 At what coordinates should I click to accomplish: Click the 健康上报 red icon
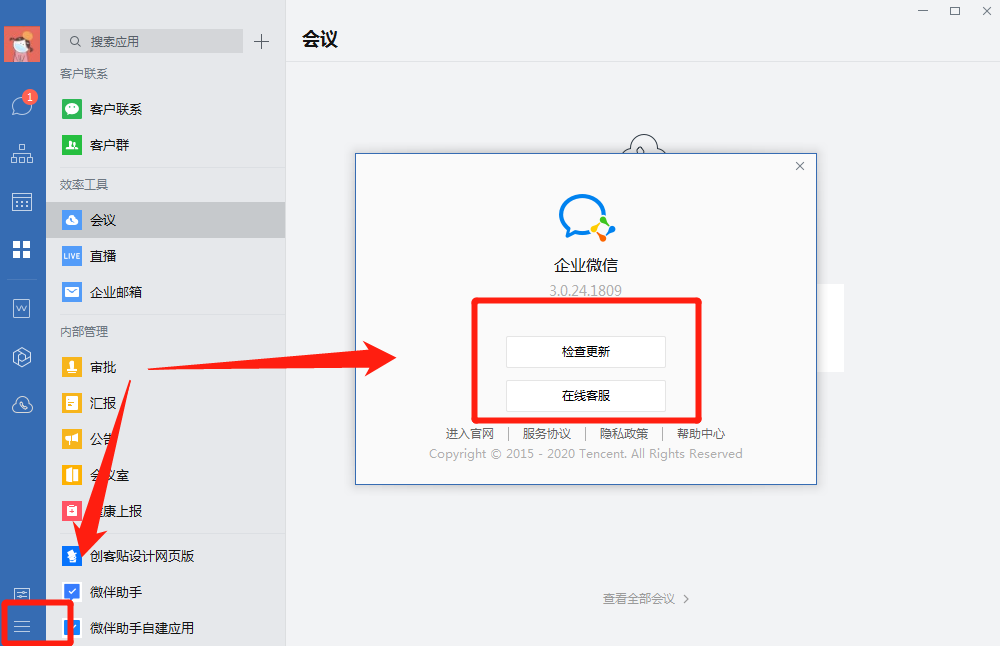(x=72, y=511)
